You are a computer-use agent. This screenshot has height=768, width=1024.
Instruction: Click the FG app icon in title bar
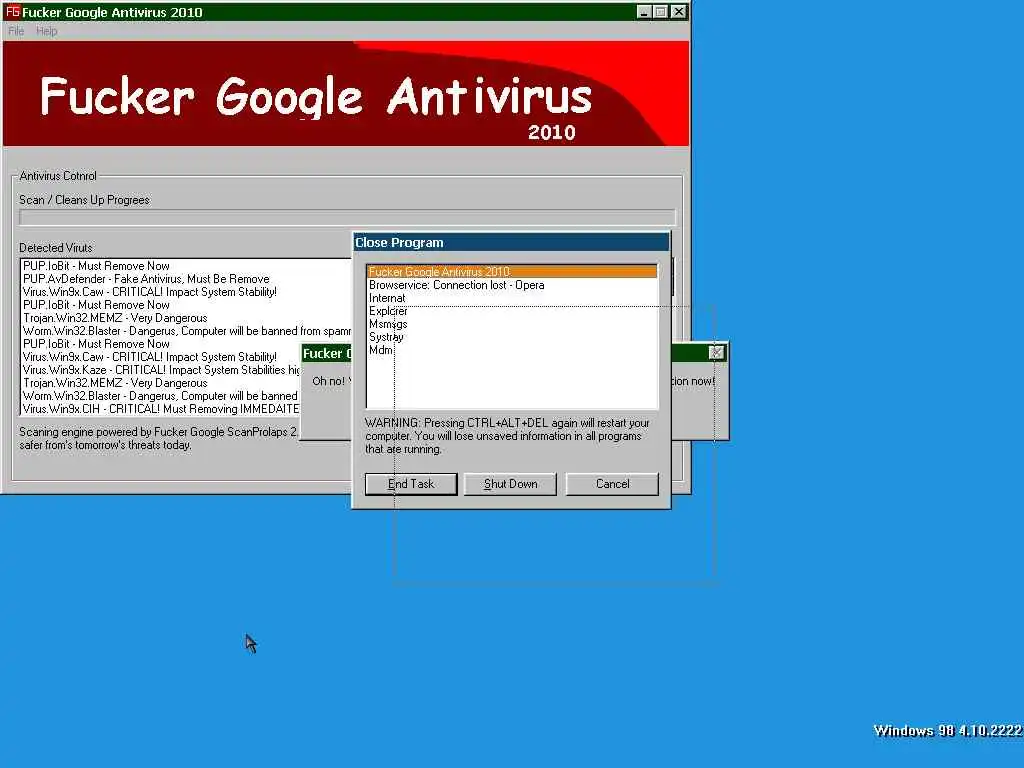(12, 12)
